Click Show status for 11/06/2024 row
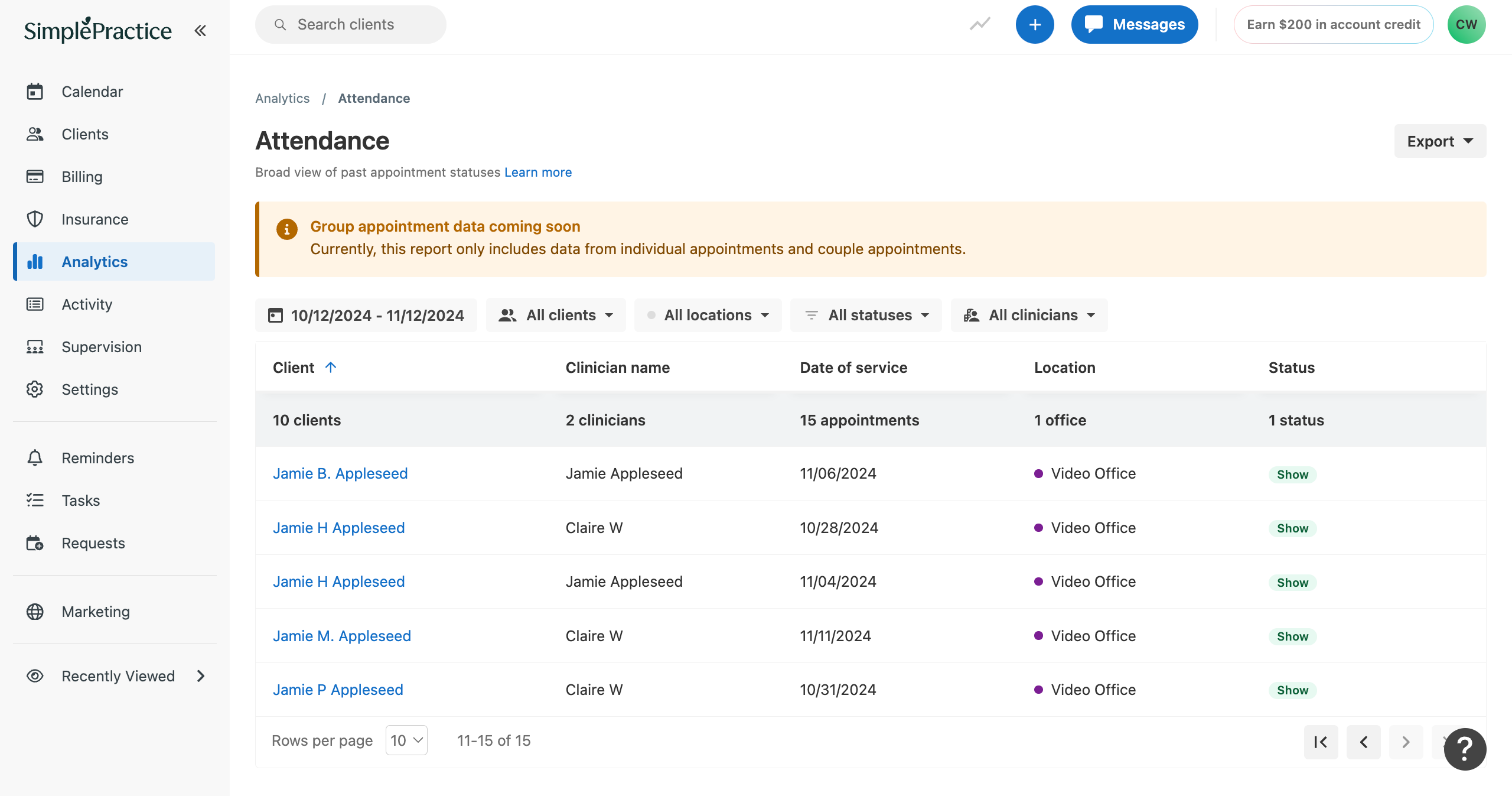 [x=1292, y=474]
